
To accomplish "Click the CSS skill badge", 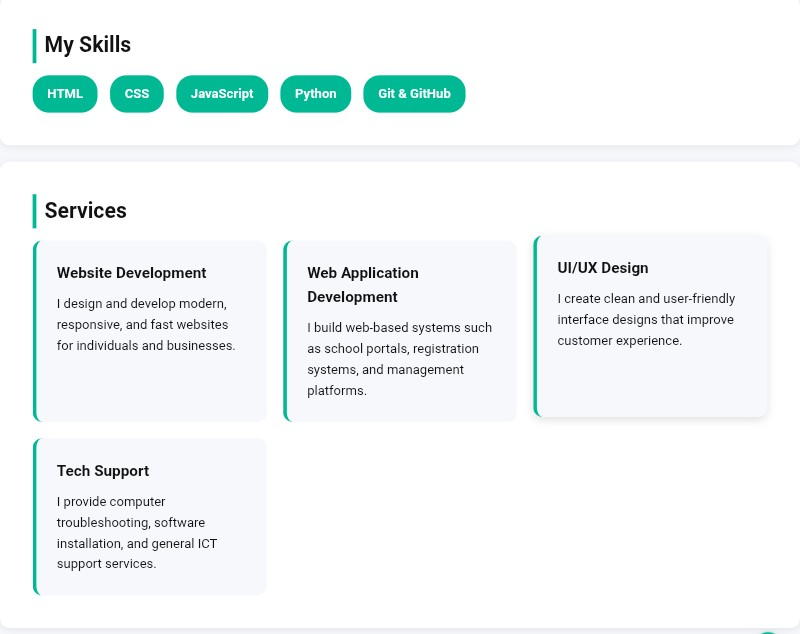I will (x=136, y=93).
